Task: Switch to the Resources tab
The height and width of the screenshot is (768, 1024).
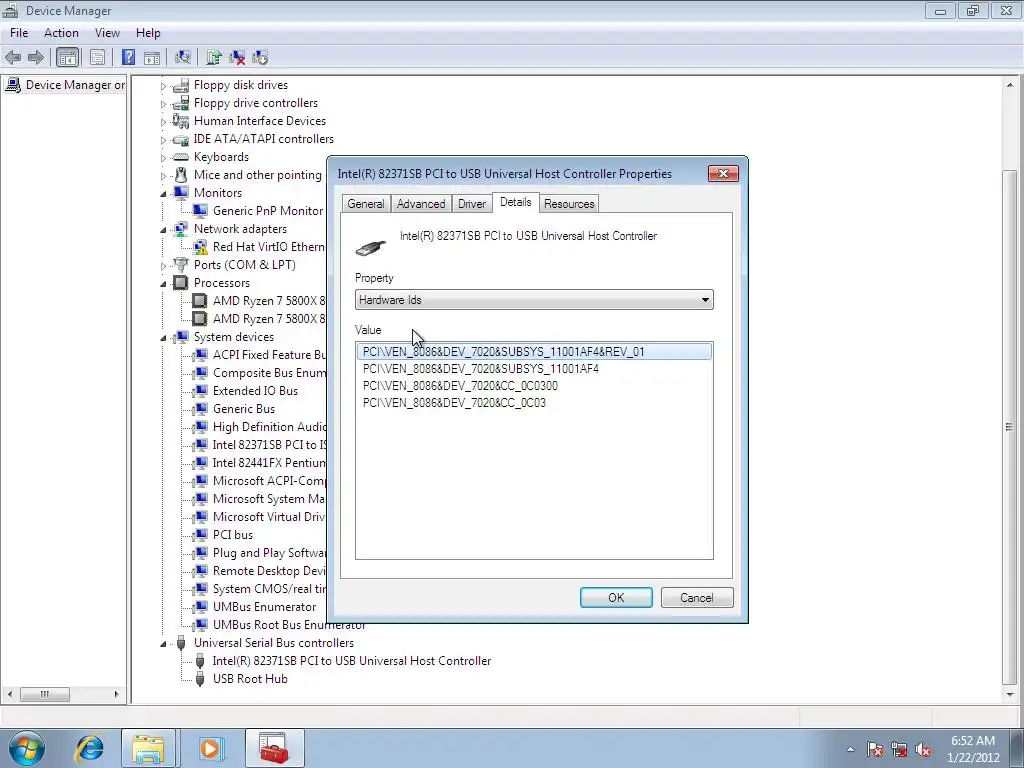Action: pos(569,204)
